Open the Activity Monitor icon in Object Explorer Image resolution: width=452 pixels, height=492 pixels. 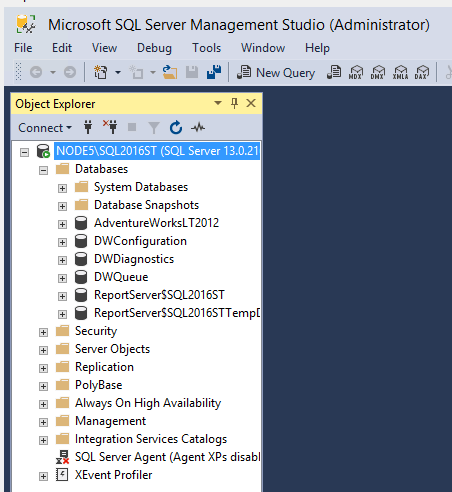tap(198, 127)
